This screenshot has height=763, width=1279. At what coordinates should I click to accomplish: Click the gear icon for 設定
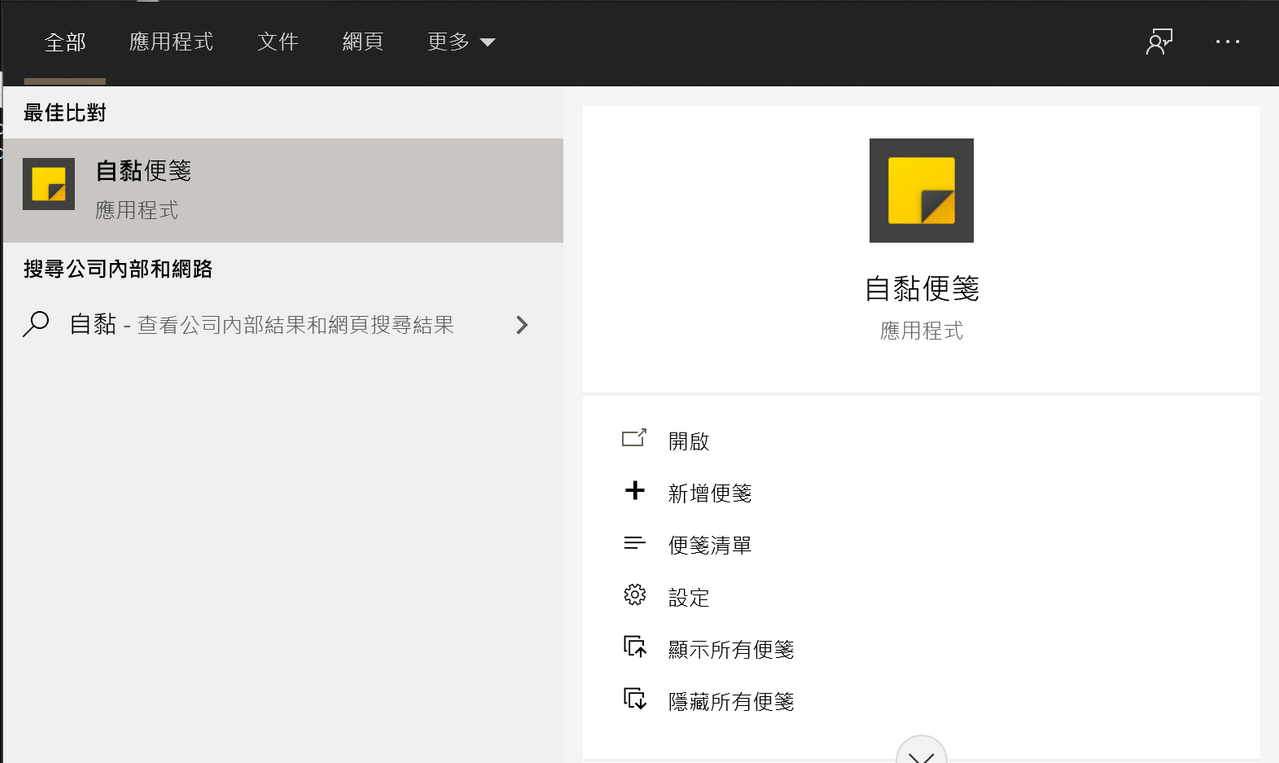pyautogui.click(x=634, y=595)
